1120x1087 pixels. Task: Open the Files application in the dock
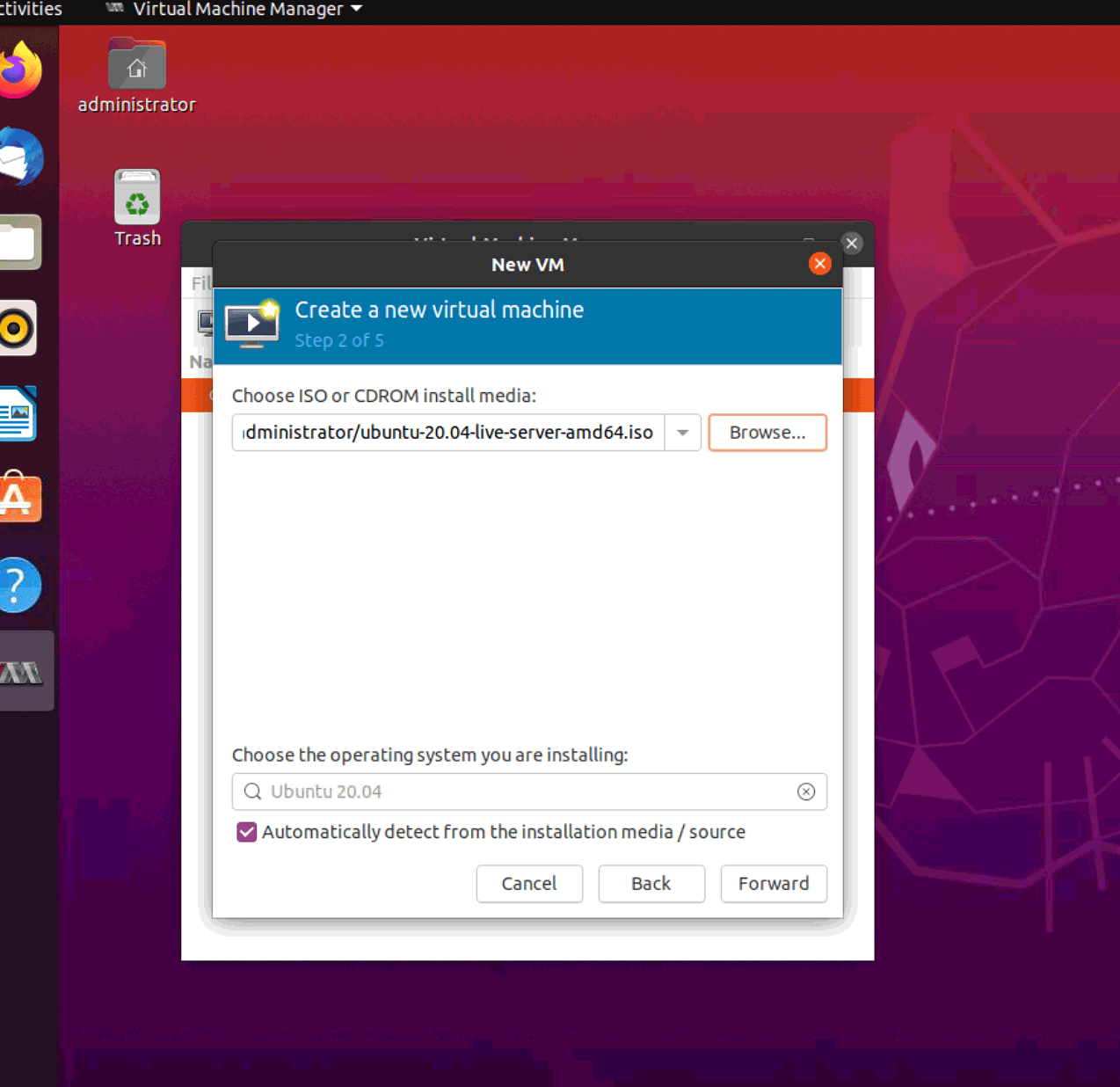(20, 242)
